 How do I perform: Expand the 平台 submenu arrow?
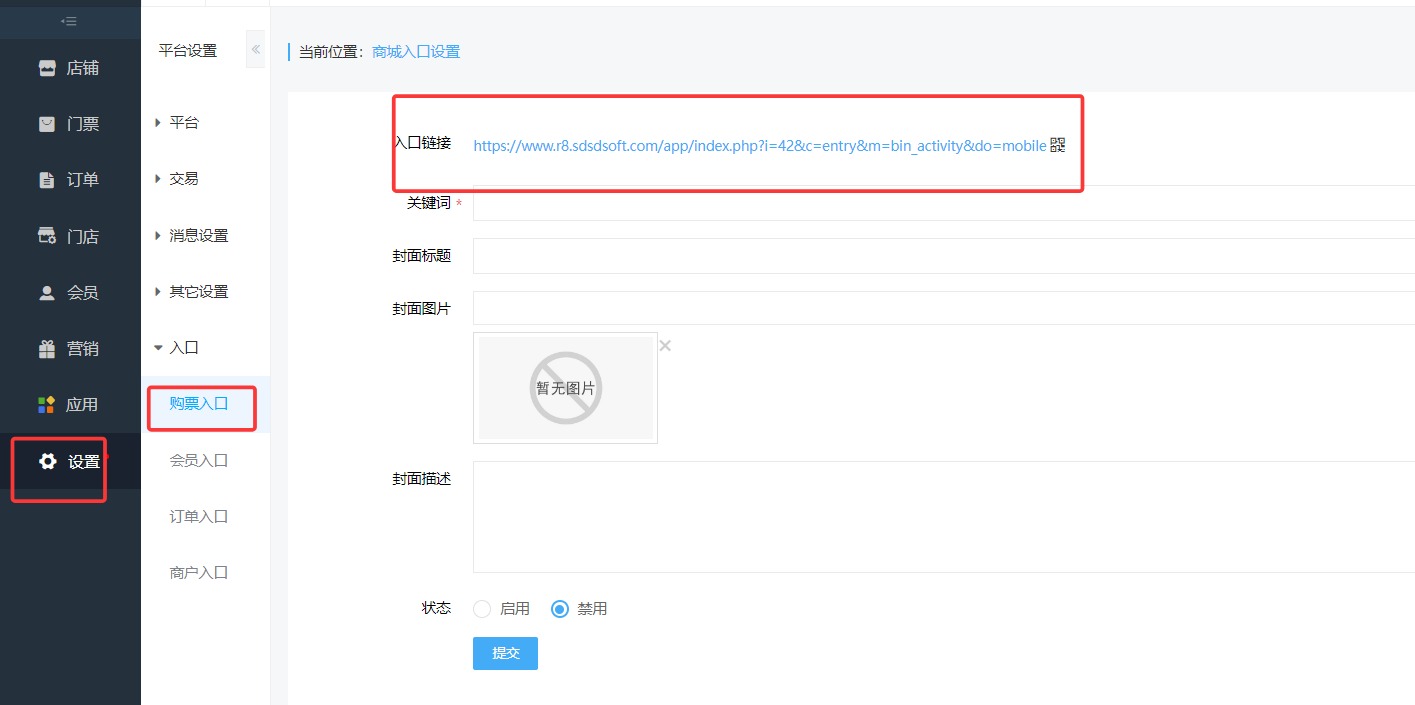158,123
